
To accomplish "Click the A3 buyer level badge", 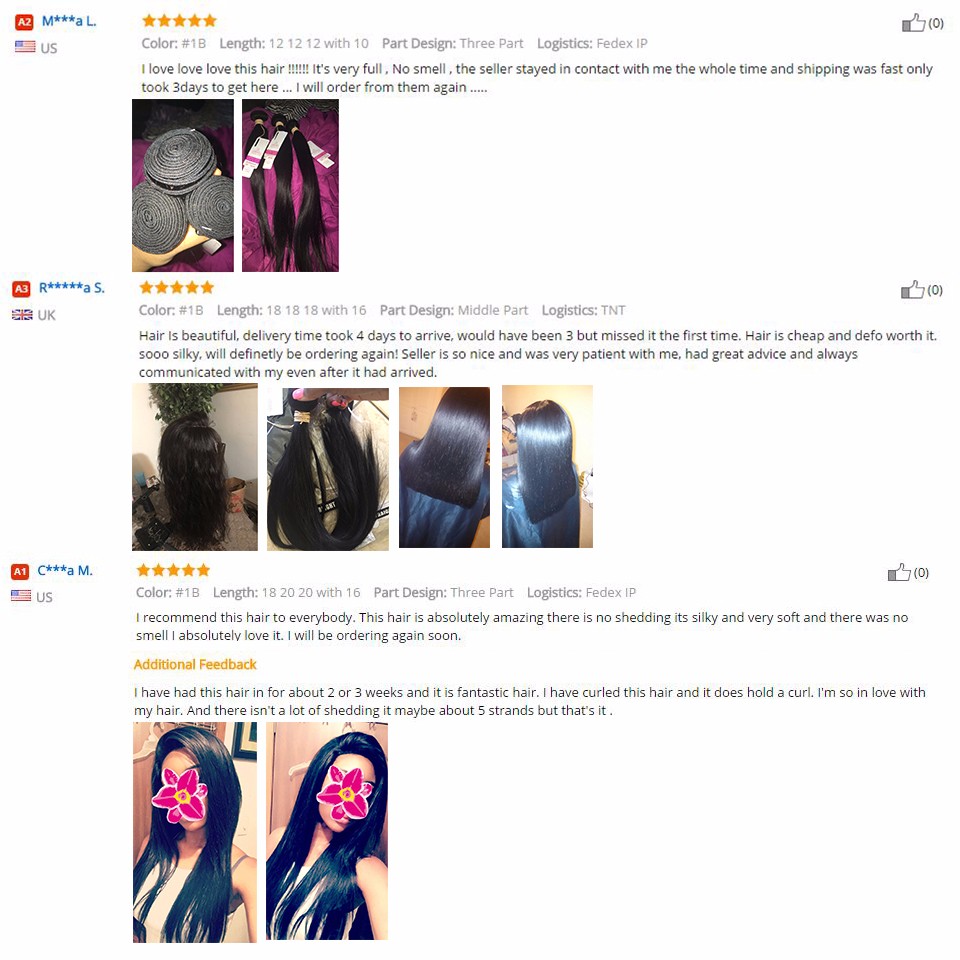I will [x=21, y=289].
